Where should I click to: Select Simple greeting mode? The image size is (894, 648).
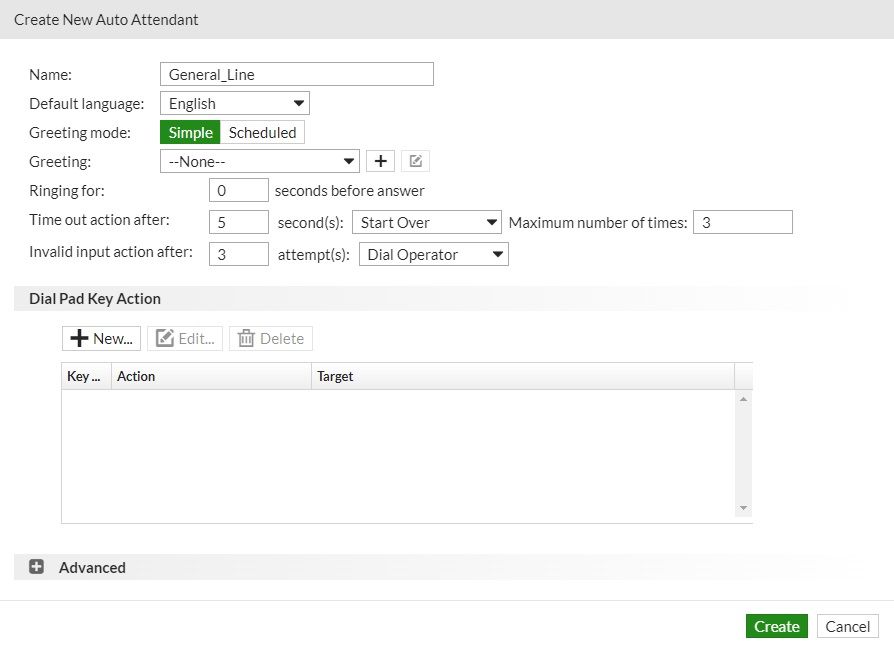point(190,132)
